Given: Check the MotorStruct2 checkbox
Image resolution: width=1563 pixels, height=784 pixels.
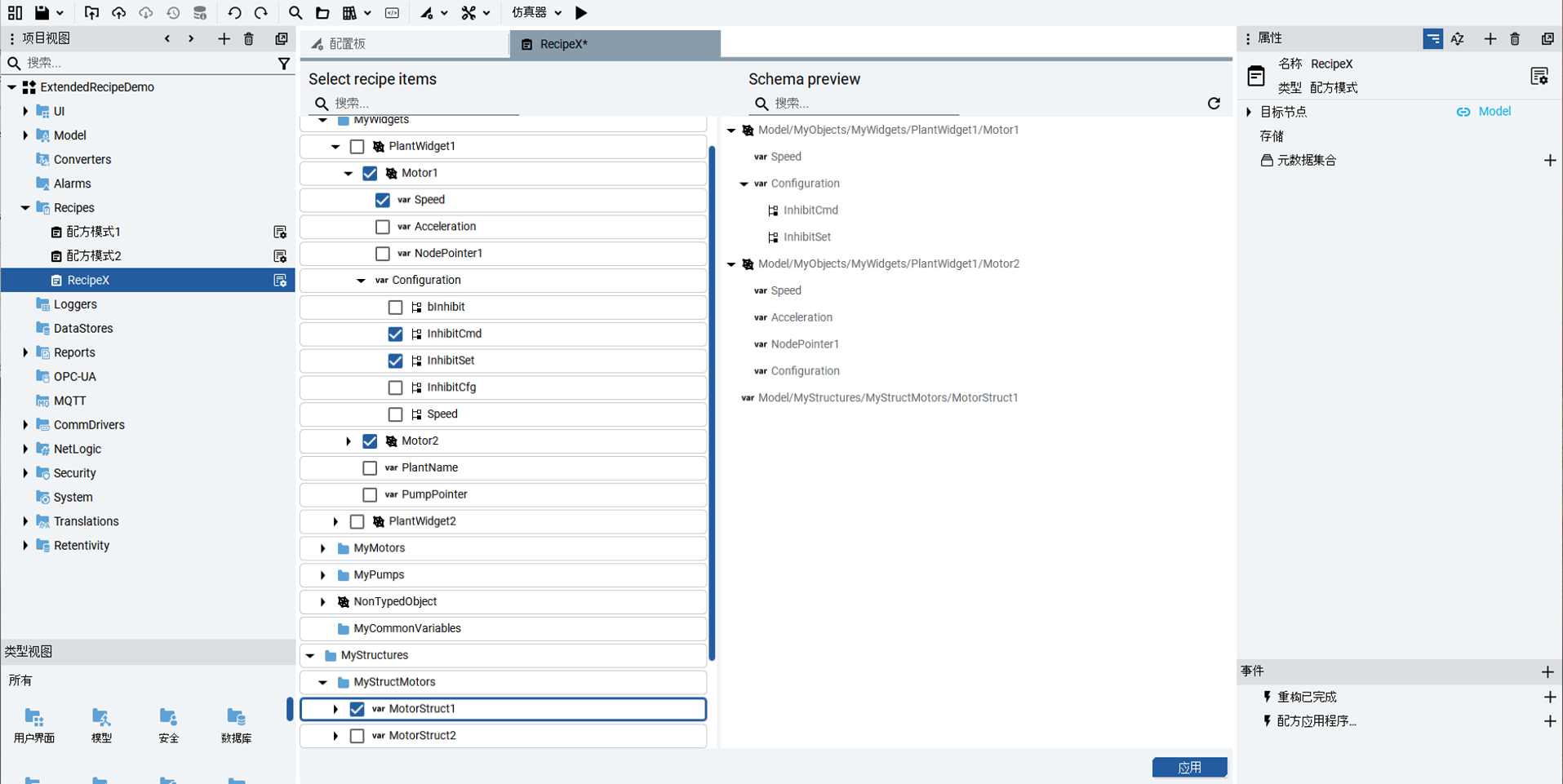Looking at the screenshot, I should point(357,736).
